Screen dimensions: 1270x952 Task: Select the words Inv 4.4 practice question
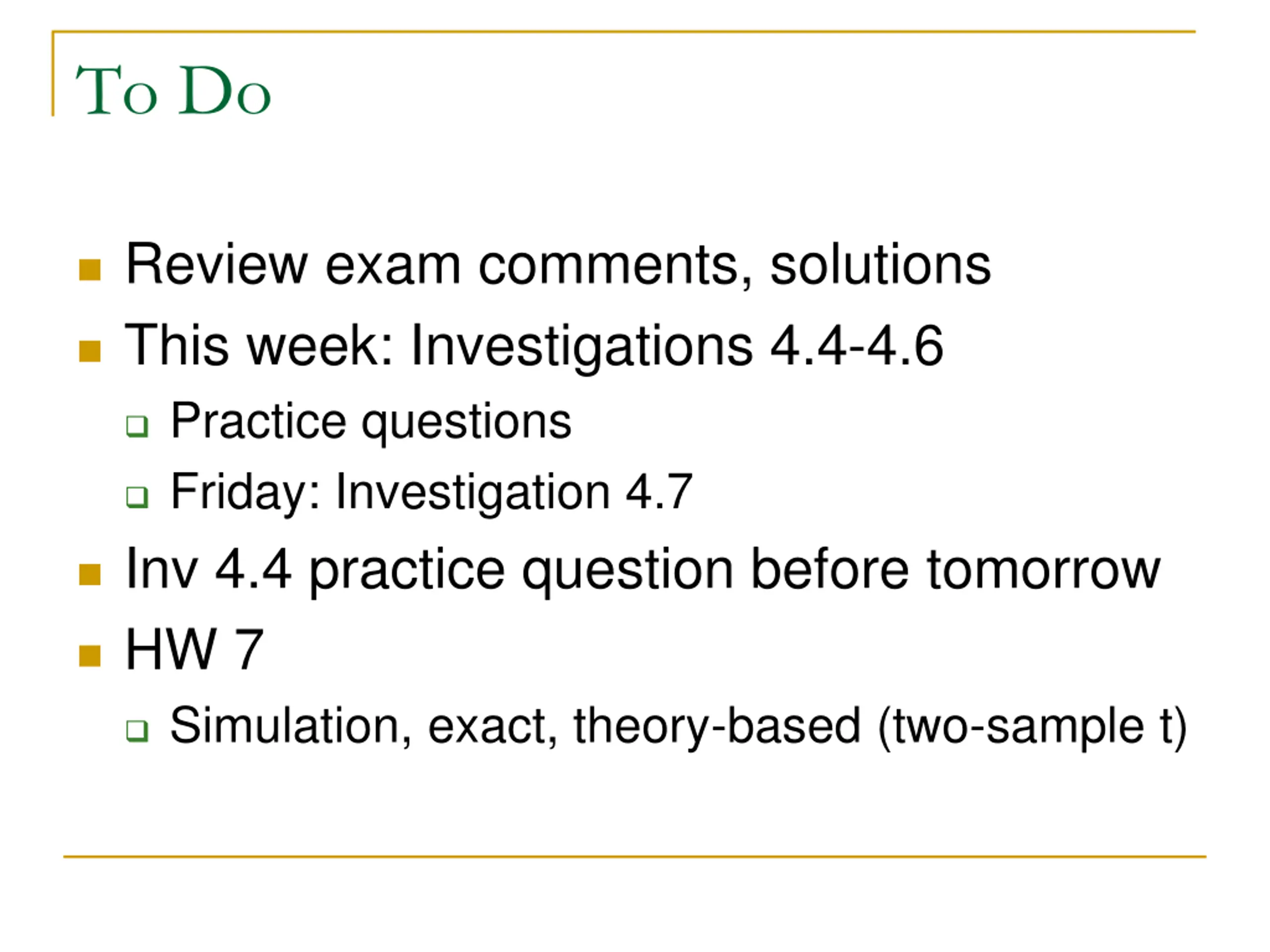(430, 570)
